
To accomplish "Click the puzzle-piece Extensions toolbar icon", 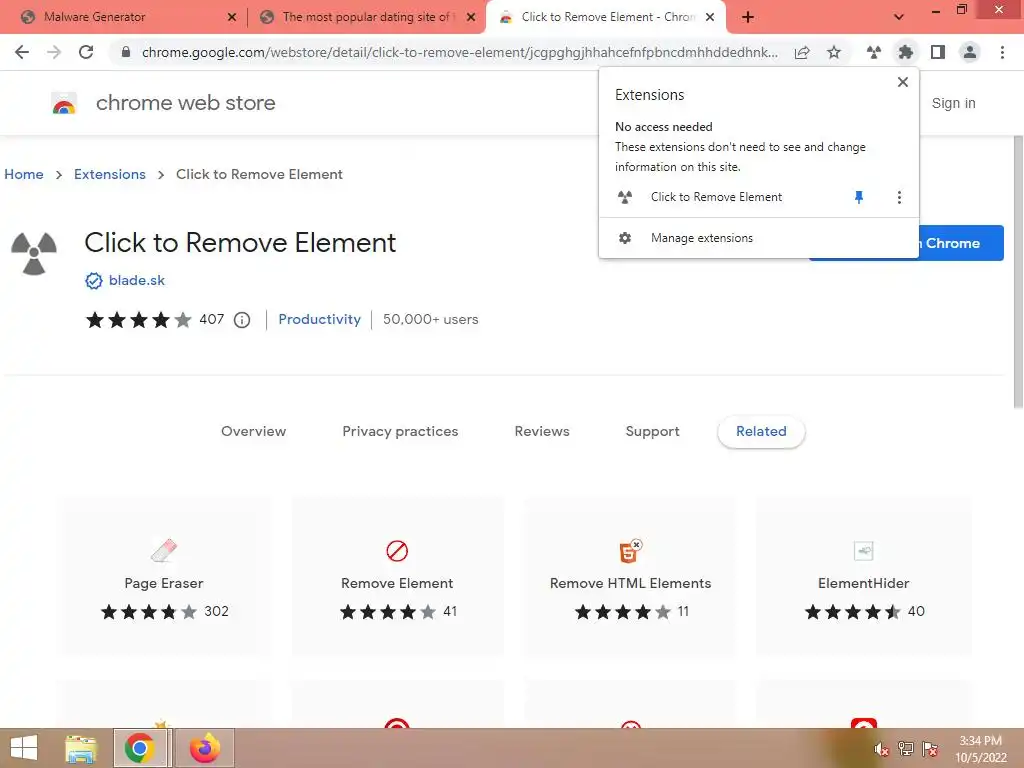I will pyautogui.click(x=906, y=52).
